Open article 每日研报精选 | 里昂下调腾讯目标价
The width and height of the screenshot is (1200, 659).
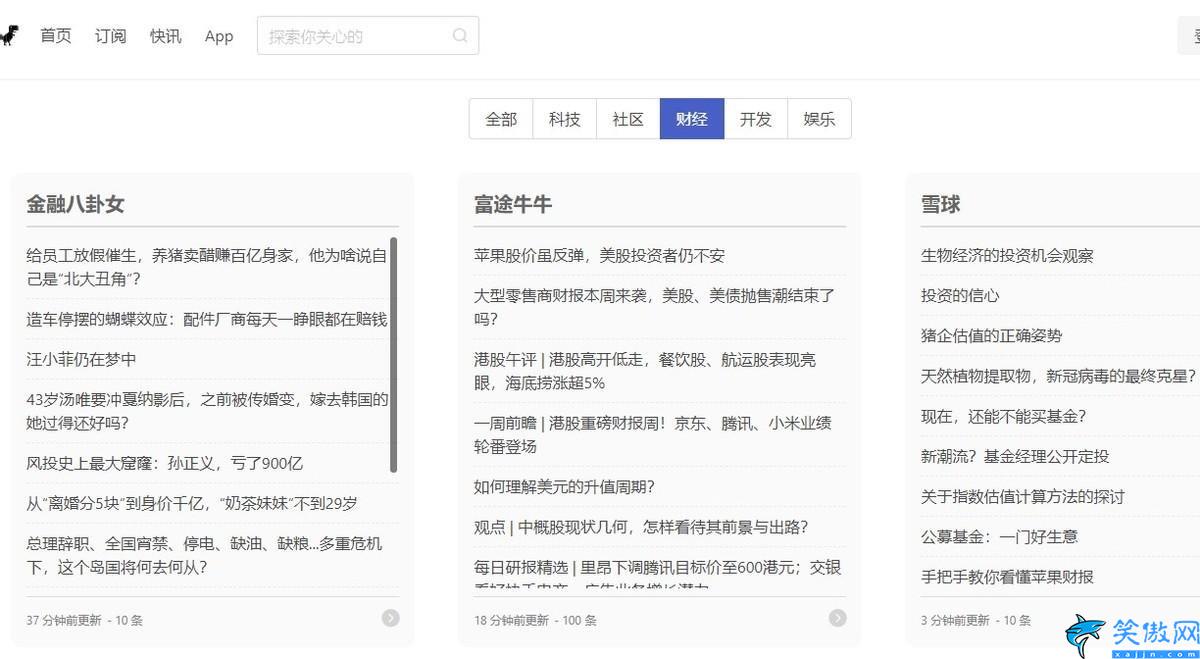pos(658,573)
